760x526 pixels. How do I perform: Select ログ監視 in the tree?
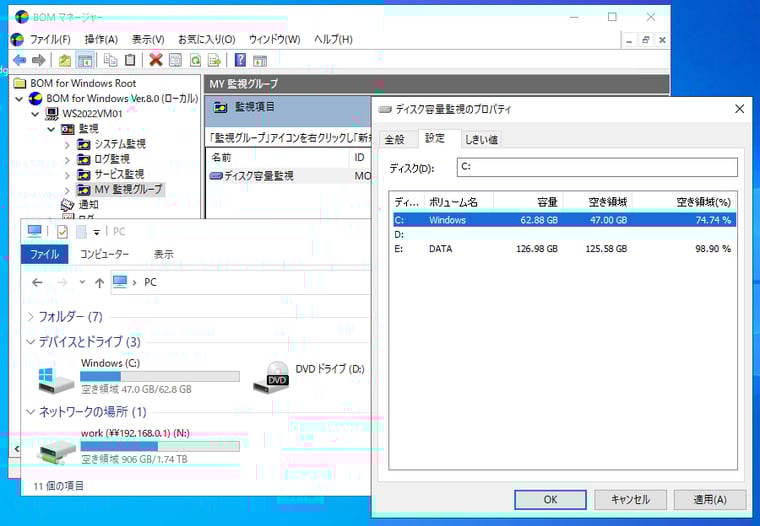[x=111, y=159]
